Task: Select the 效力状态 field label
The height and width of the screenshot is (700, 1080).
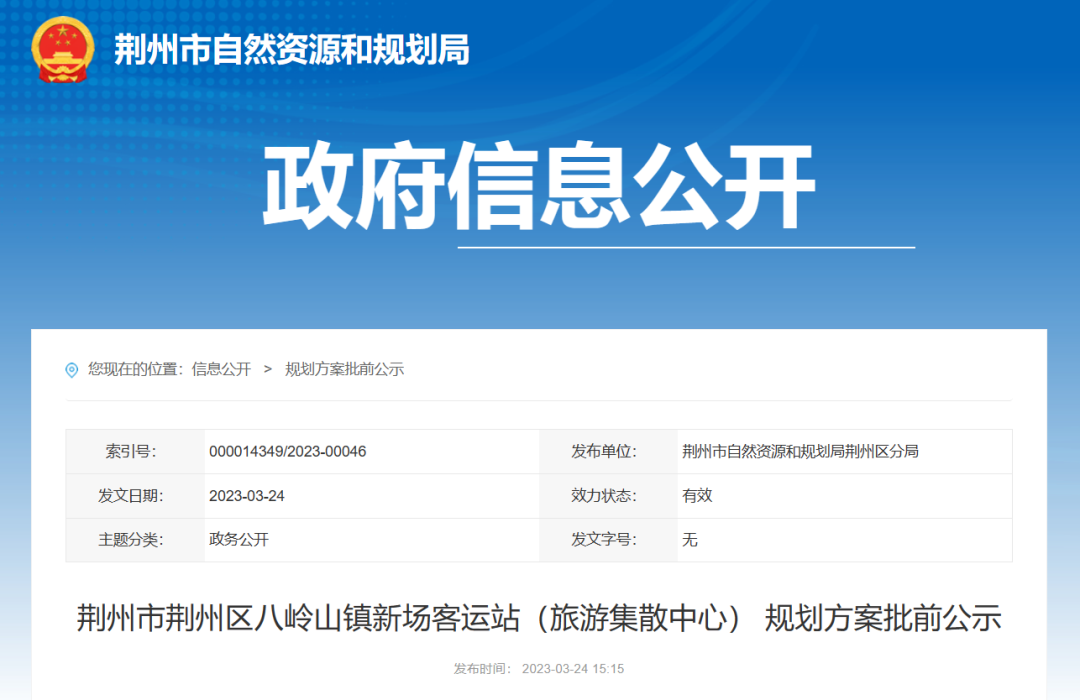Action: click(x=604, y=496)
